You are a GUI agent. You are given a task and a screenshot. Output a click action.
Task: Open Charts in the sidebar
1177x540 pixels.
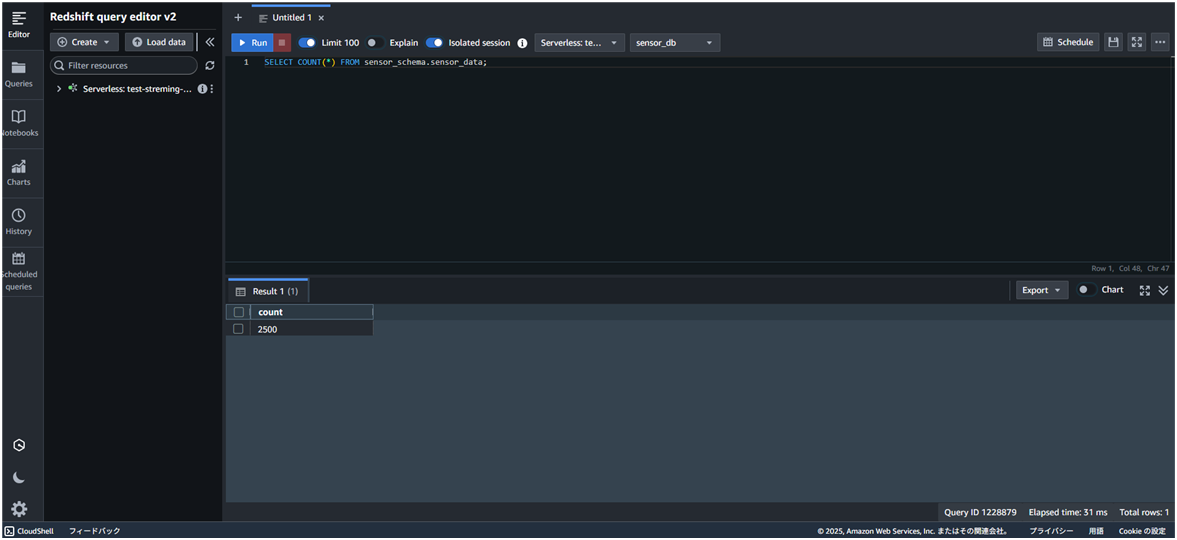pos(19,173)
